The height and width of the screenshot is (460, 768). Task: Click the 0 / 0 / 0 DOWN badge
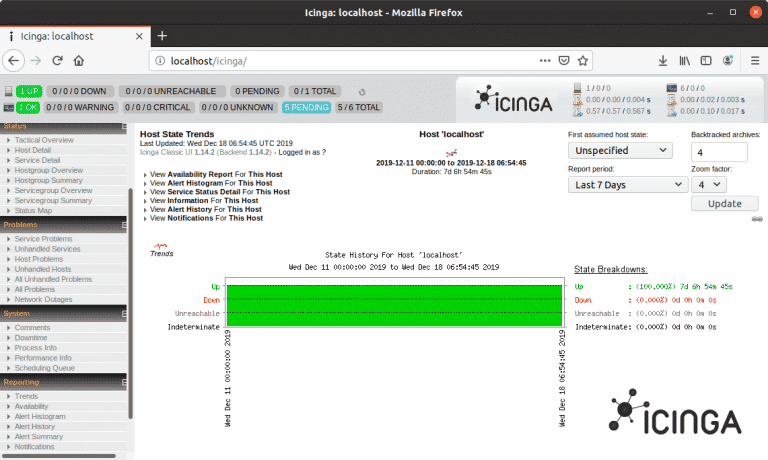(x=80, y=91)
